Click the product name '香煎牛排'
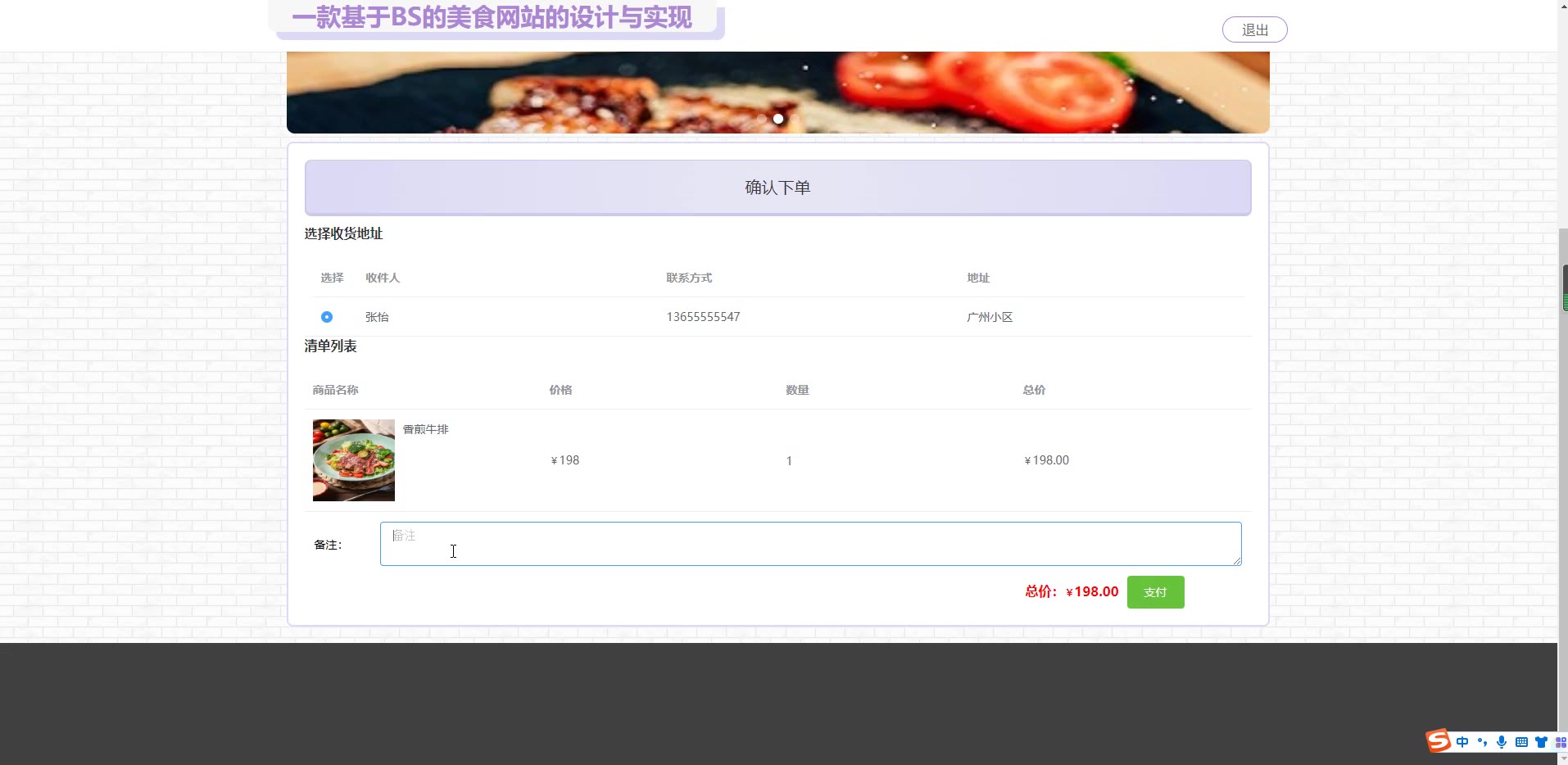 (425, 429)
